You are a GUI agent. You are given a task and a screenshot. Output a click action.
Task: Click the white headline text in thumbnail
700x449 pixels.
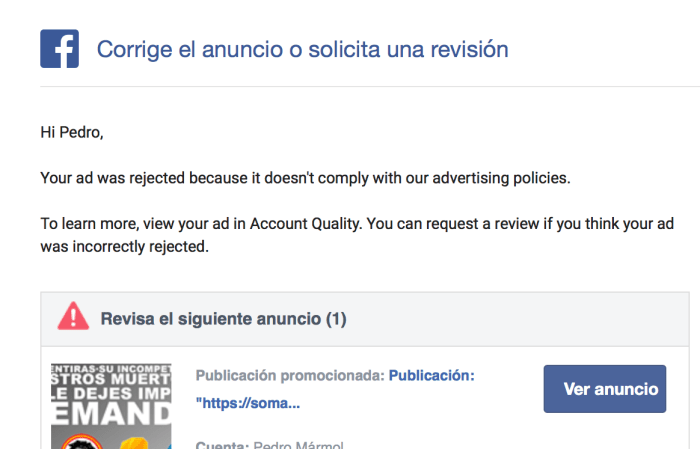coord(111,390)
